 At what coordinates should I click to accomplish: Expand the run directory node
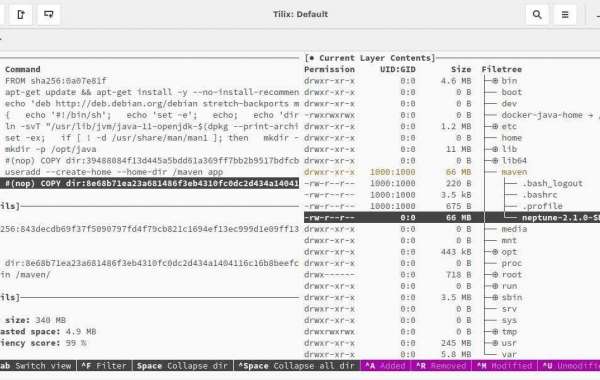pos(495,286)
